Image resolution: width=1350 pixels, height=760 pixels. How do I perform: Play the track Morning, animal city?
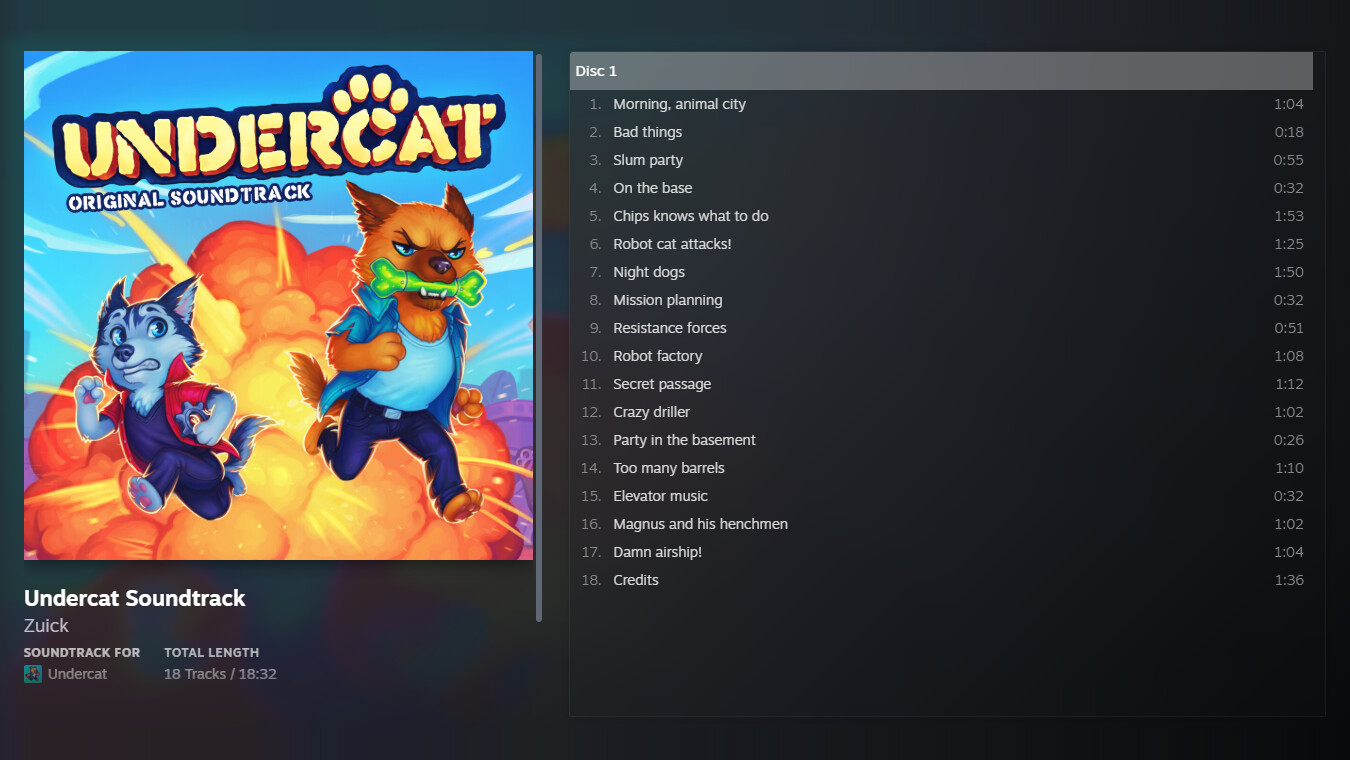click(679, 103)
